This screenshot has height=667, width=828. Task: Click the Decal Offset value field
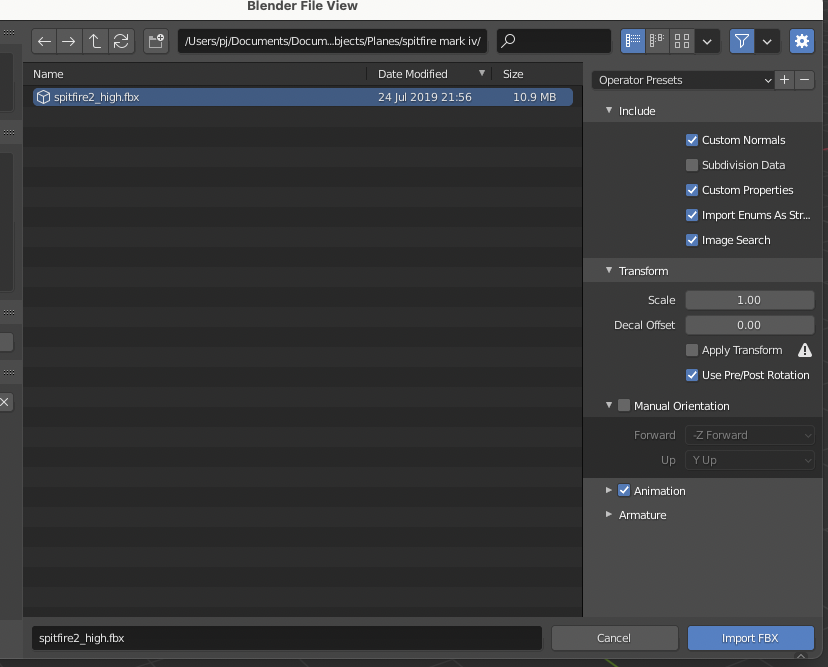749,325
